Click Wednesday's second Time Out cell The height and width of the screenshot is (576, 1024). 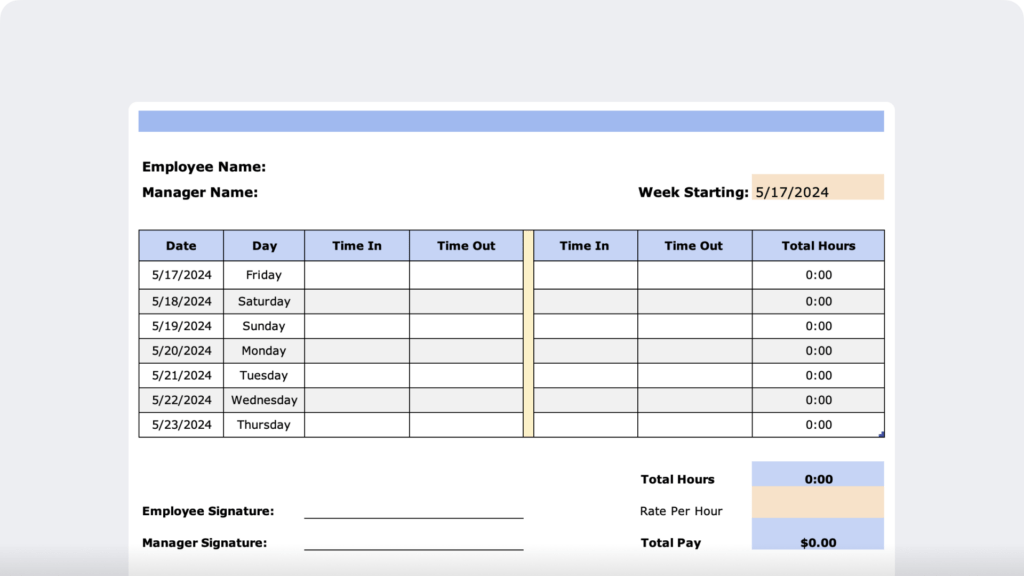[694, 399]
